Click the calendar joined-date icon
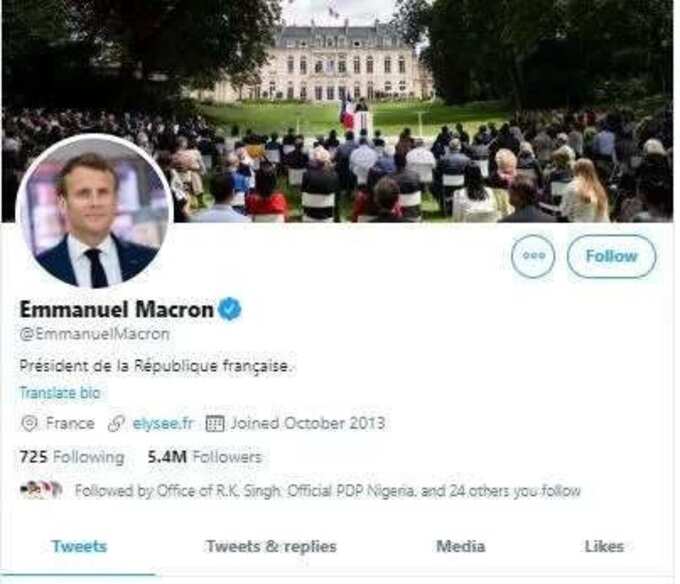Image resolution: width=680 pixels, height=584 pixels. click(x=215, y=424)
